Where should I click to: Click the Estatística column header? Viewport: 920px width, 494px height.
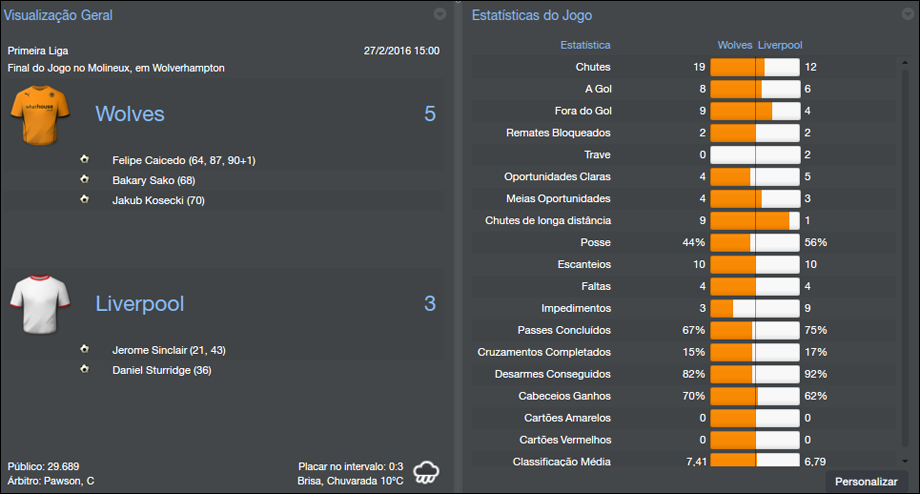pyautogui.click(x=585, y=45)
